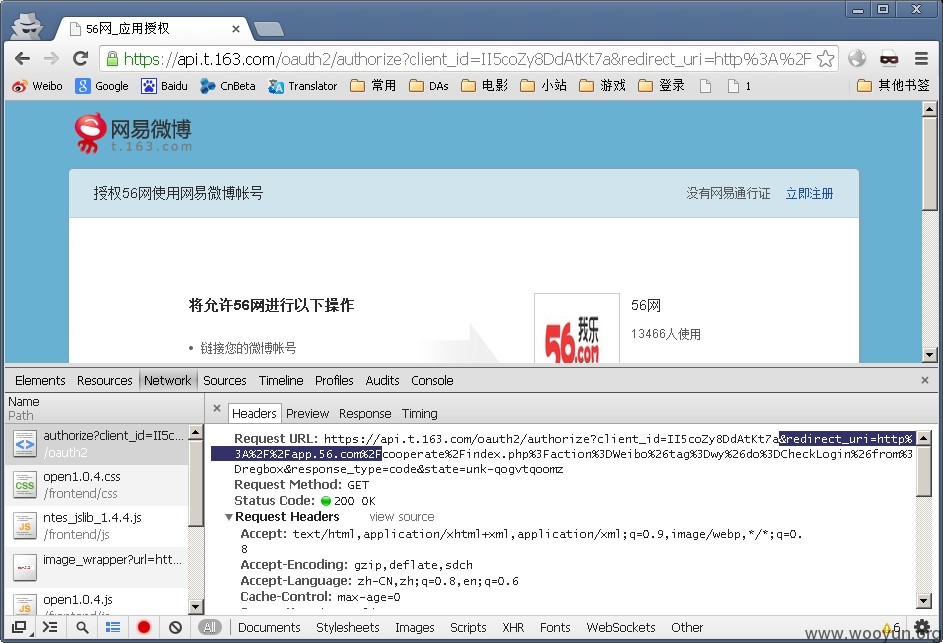Viewport: 943px width, 643px height.
Task: Click the 网易微博 logo
Action: (133, 134)
